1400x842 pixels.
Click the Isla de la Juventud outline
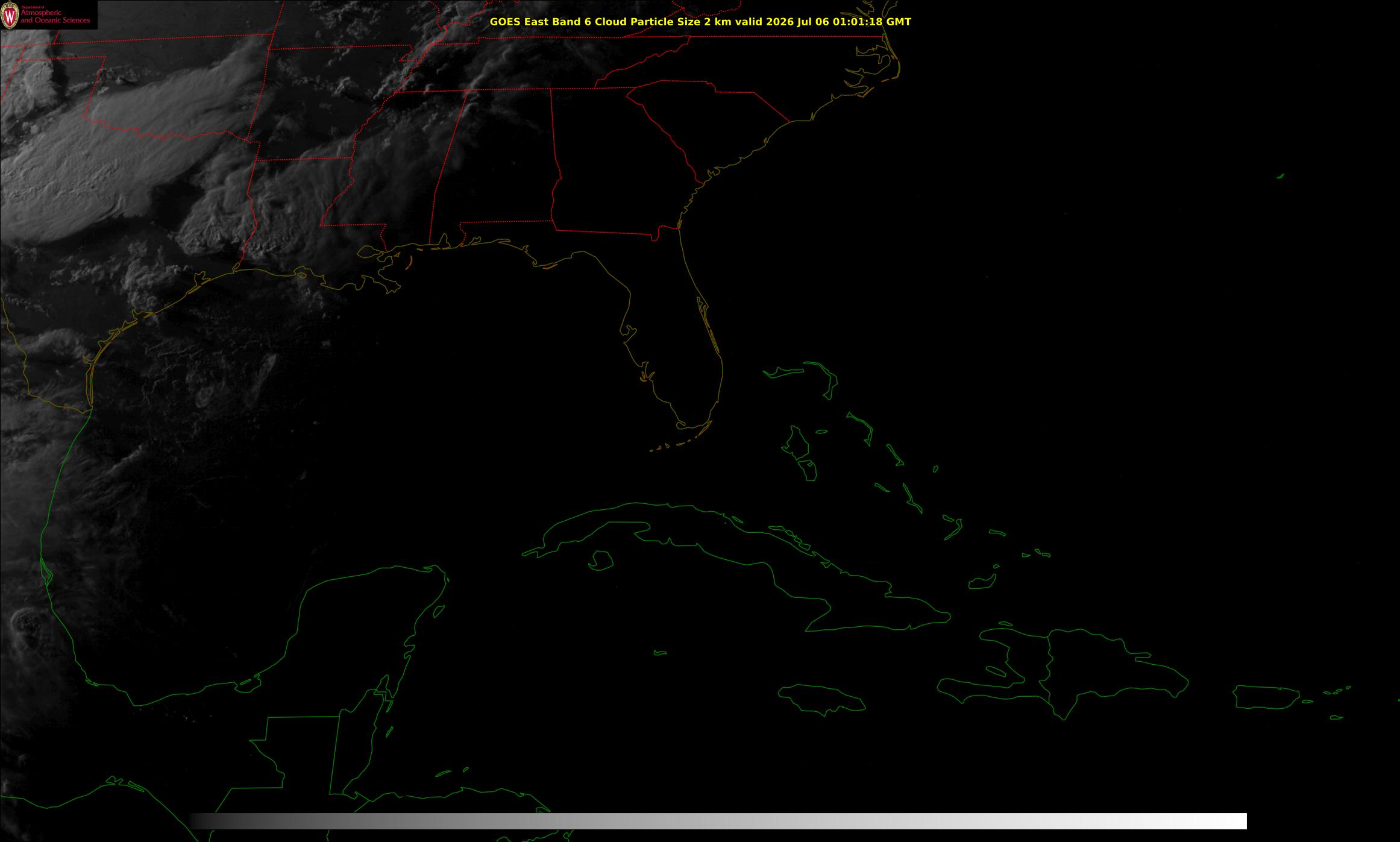tap(600, 561)
